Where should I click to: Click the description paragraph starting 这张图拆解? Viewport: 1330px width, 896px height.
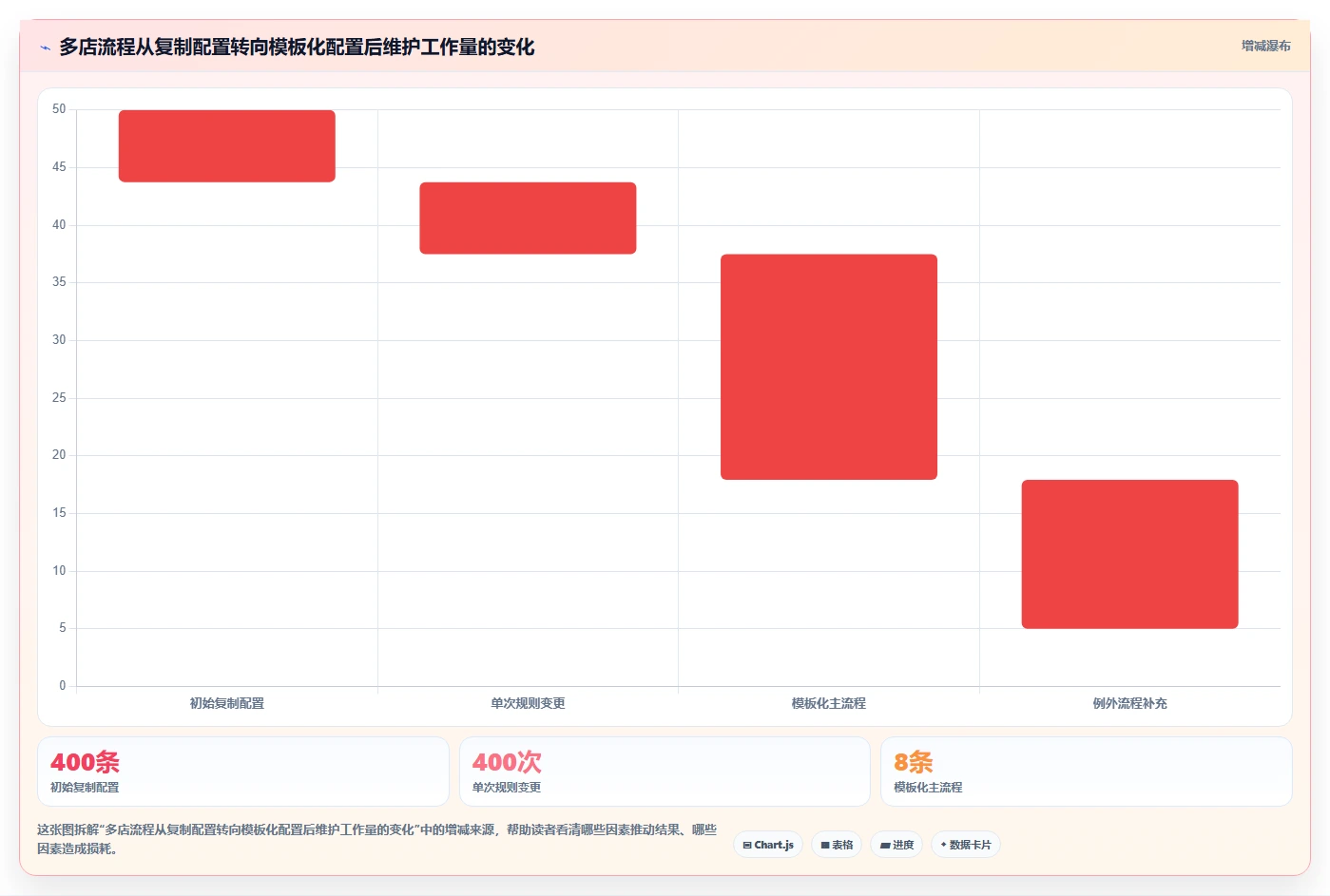click(x=376, y=839)
